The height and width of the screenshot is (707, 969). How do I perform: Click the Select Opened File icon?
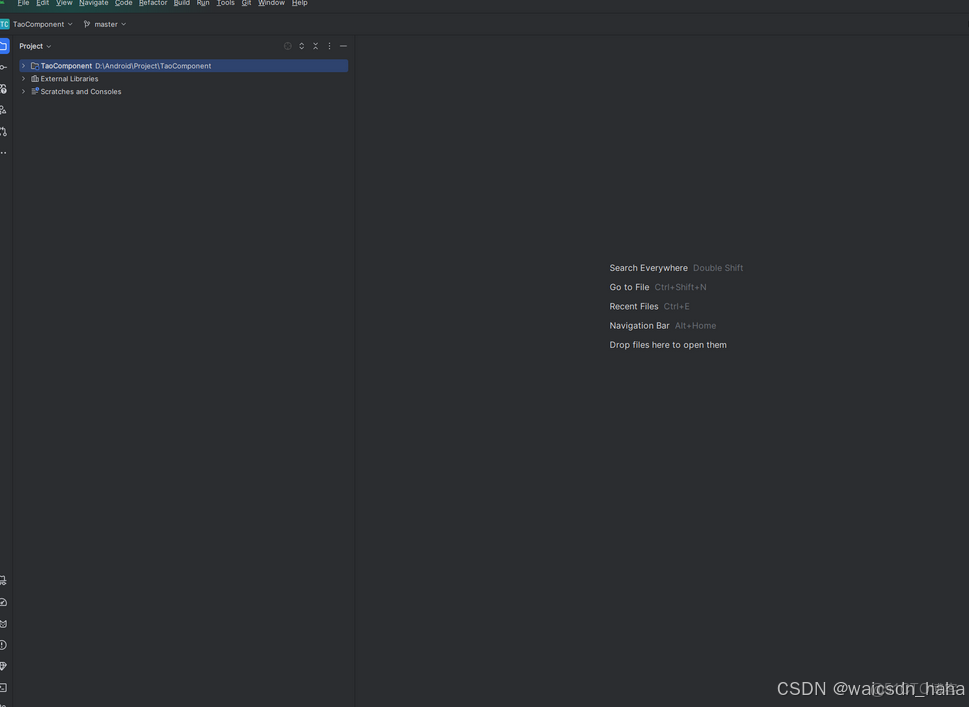288,45
